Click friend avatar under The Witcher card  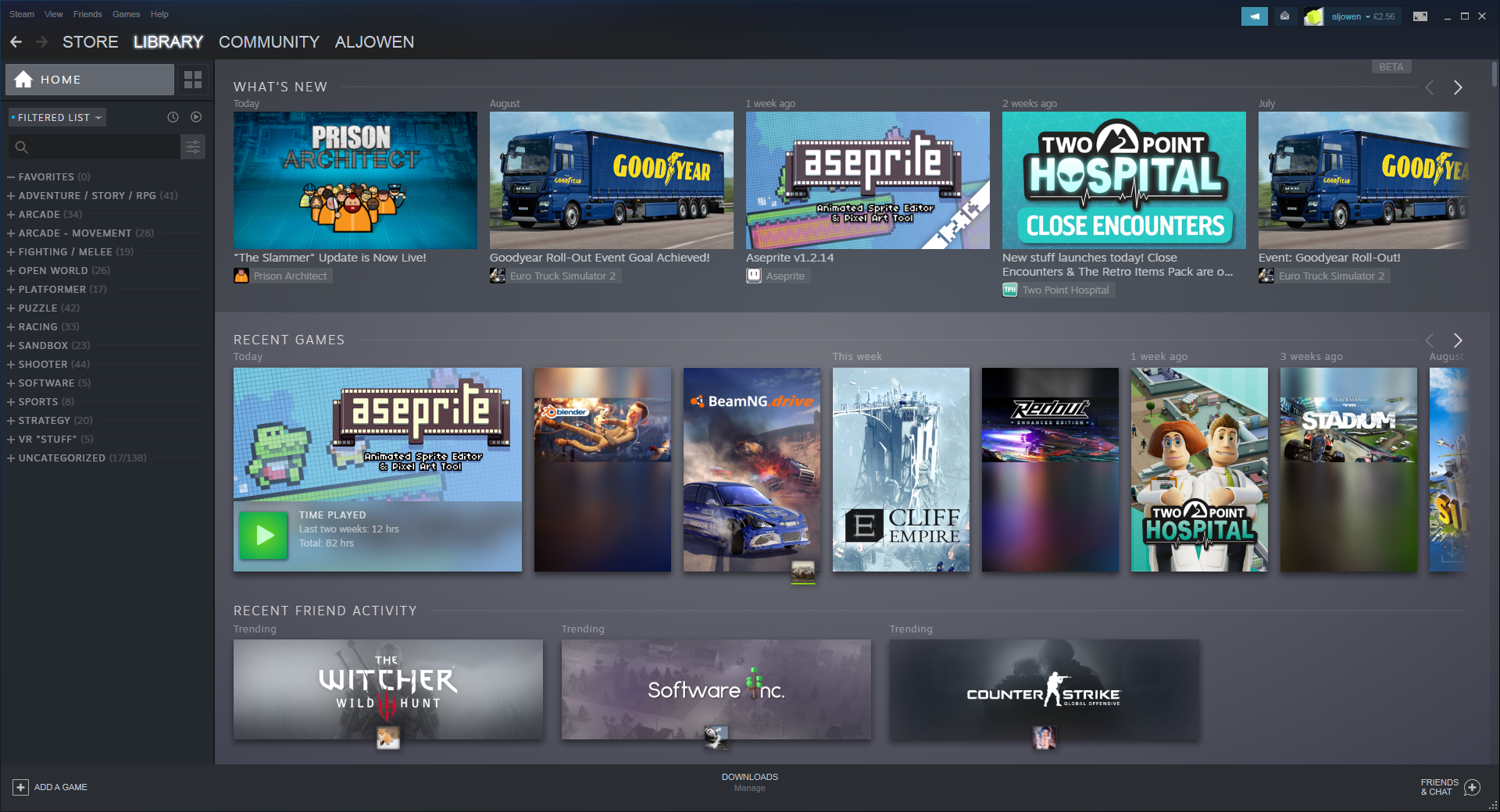(388, 737)
